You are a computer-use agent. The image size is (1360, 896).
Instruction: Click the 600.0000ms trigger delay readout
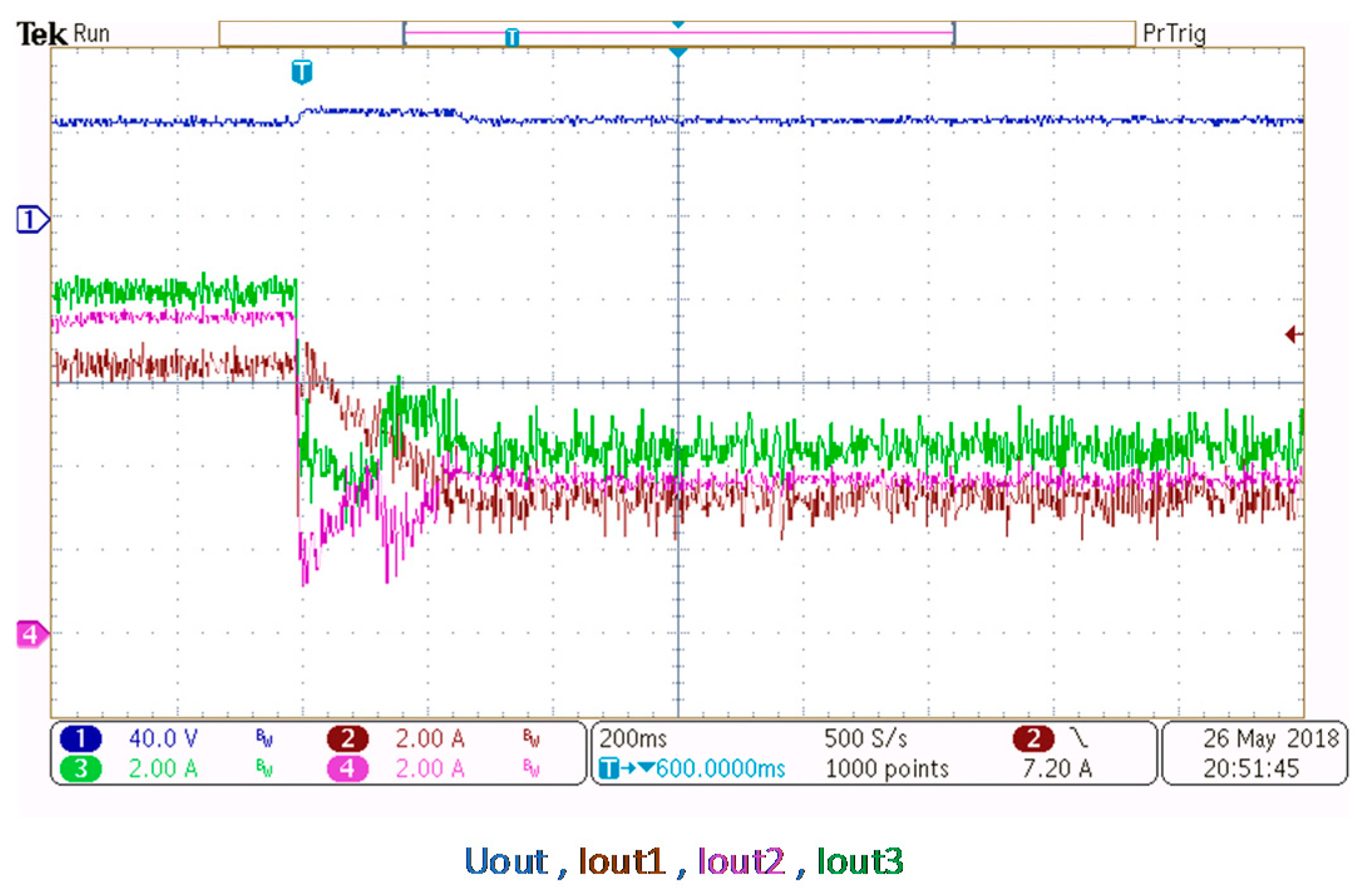720,768
